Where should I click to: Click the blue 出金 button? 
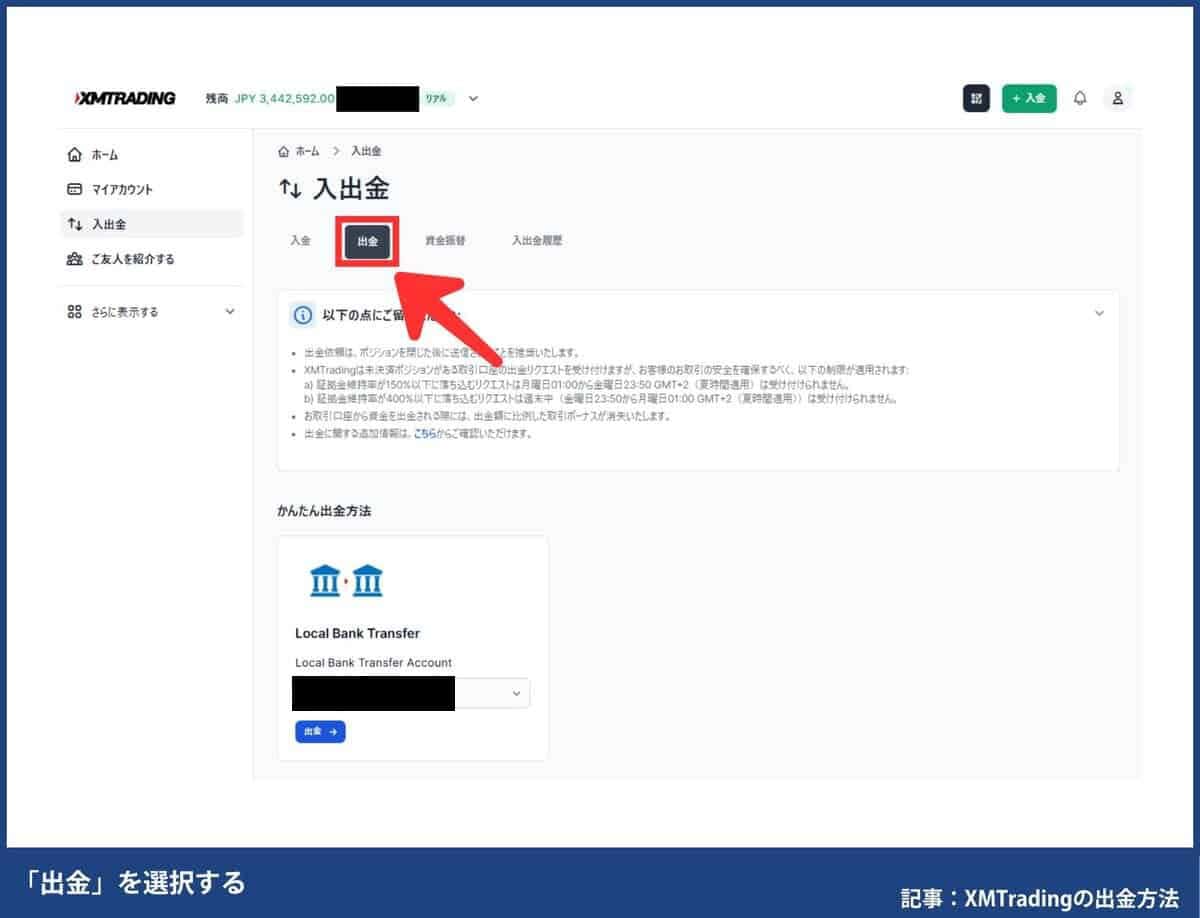[320, 732]
